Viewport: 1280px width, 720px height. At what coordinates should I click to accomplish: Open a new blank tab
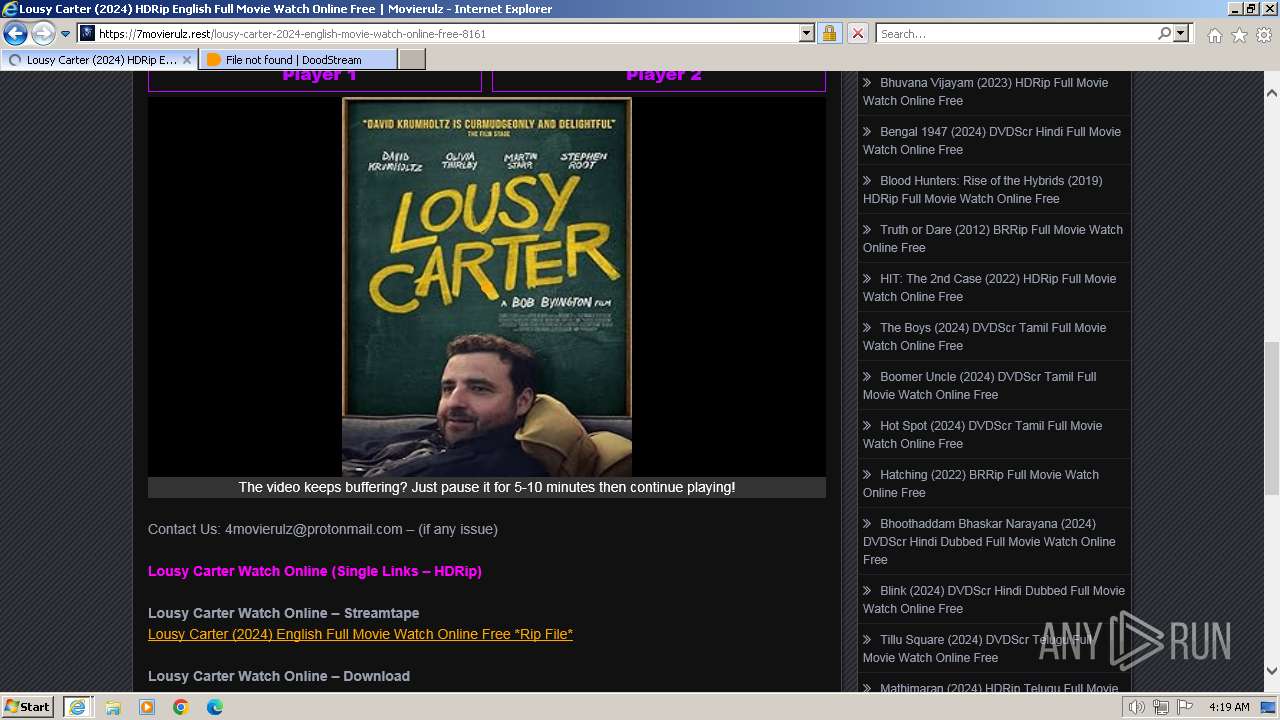pos(412,60)
